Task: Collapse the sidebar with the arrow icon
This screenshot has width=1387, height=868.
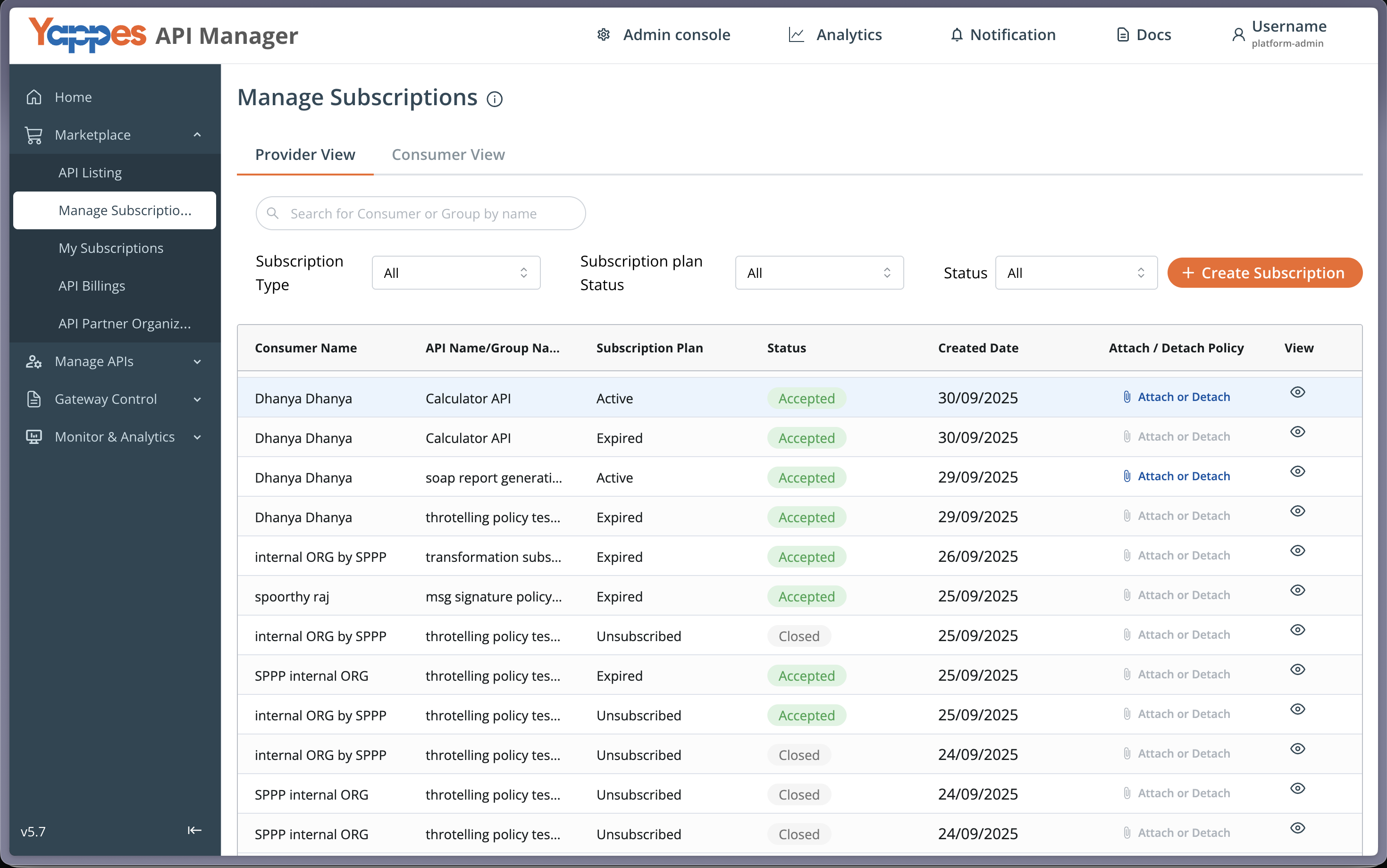Action: (195, 830)
